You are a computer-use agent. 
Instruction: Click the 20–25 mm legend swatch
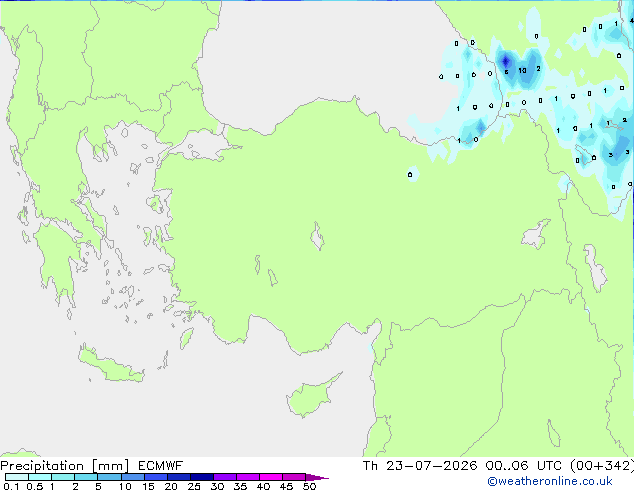178,477
